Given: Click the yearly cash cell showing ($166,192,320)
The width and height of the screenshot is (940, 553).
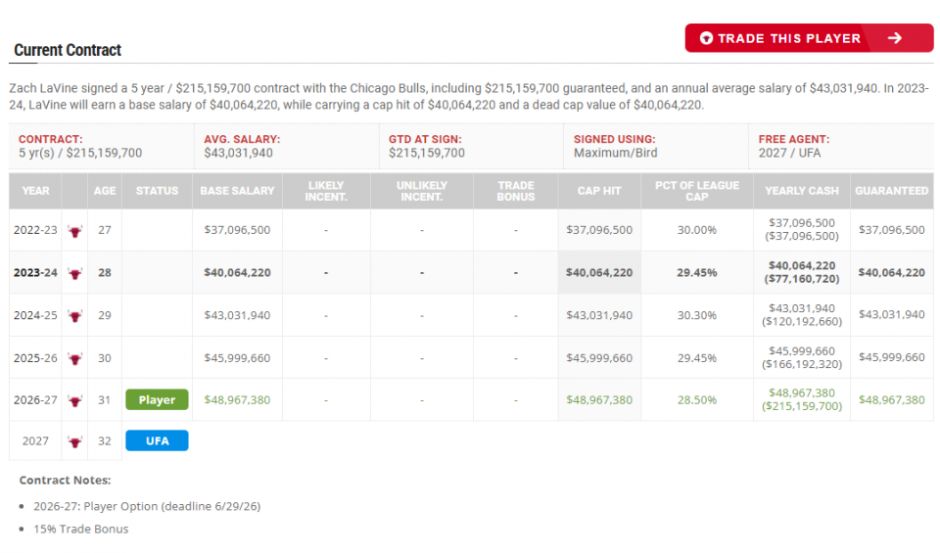Looking at the screenshot, I should pos(802,357).
